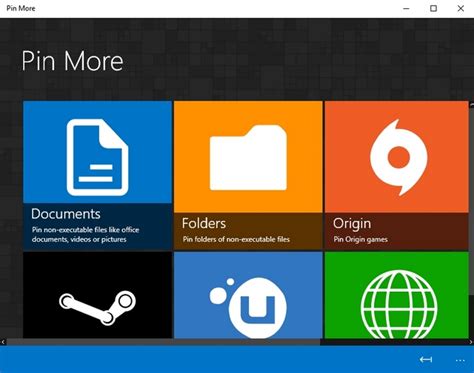474x373 pixels.
Task: Close the Pin More window
Action: tap(461, 8)
